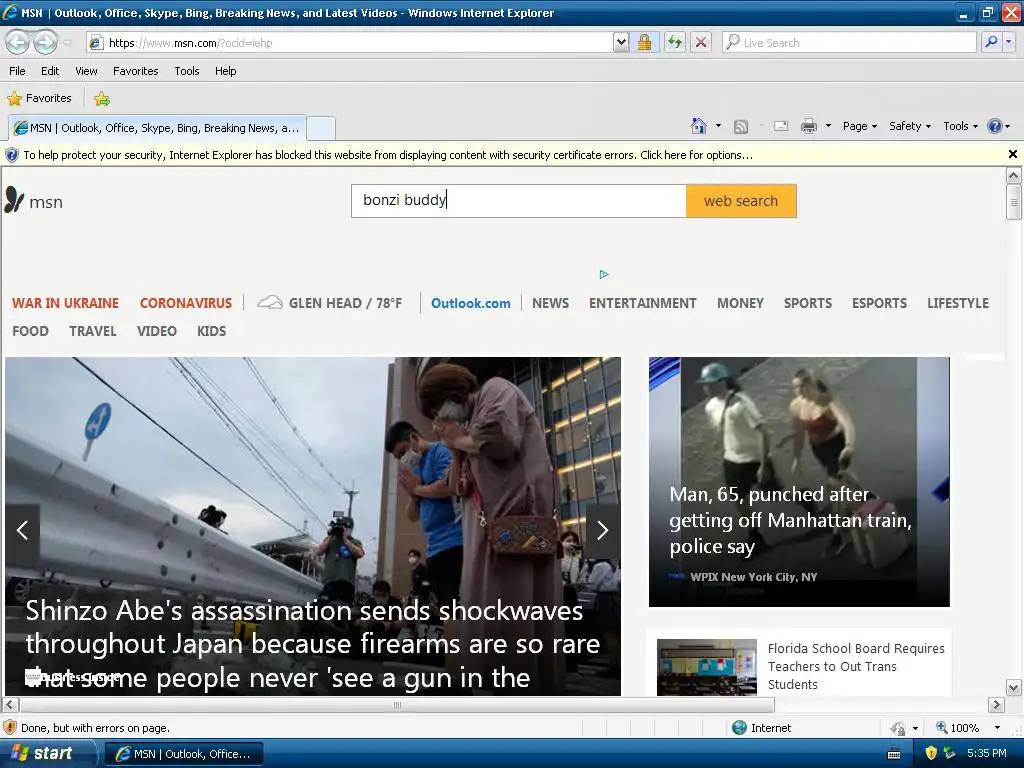The width and height of the screenshot is (1024, 768).
Task: Click the MSN taskbar window button
Action: 184,754
